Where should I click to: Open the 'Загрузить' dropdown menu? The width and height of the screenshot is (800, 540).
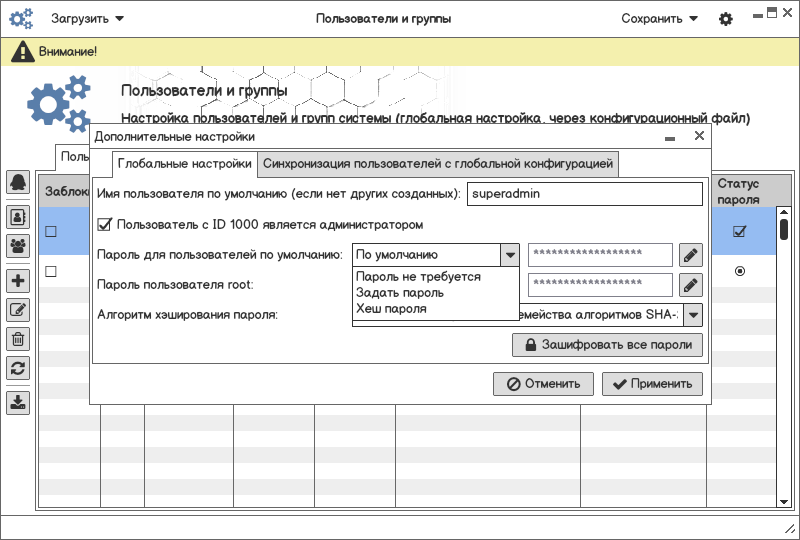[88, 19]
